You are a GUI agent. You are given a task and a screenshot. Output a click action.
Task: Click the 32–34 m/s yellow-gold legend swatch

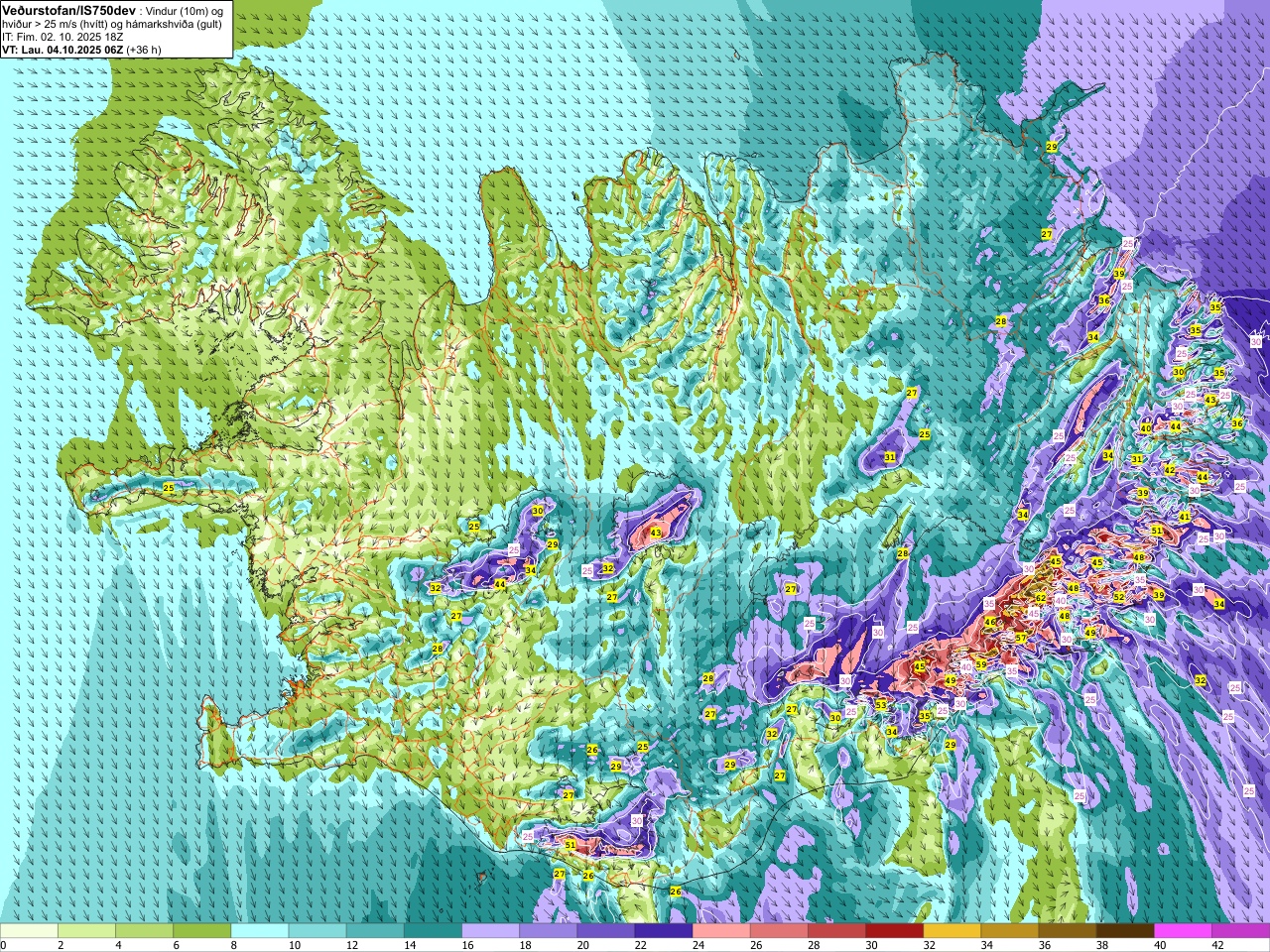pos(951,930)
